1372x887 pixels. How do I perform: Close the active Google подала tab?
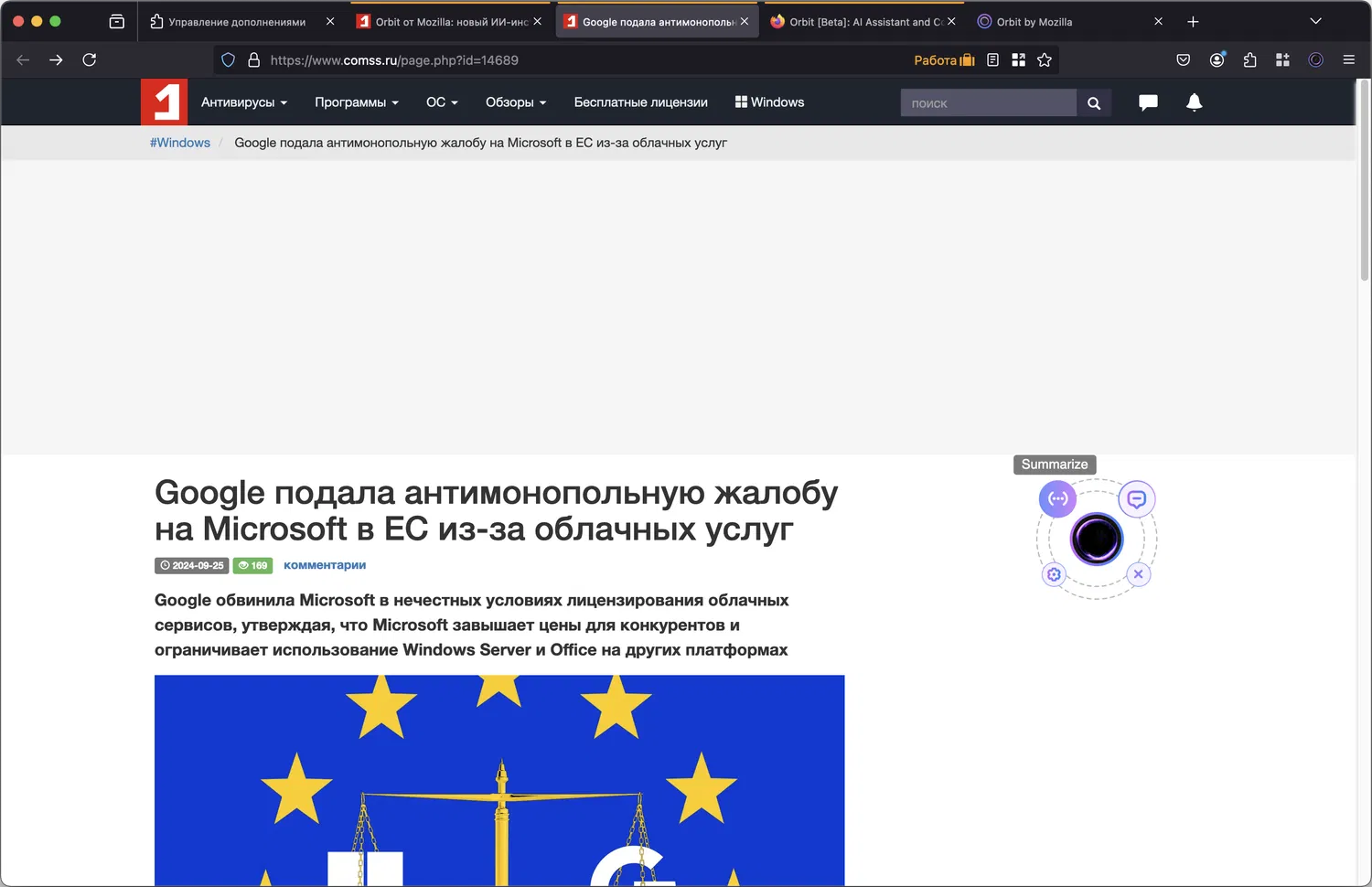(745, 22)
